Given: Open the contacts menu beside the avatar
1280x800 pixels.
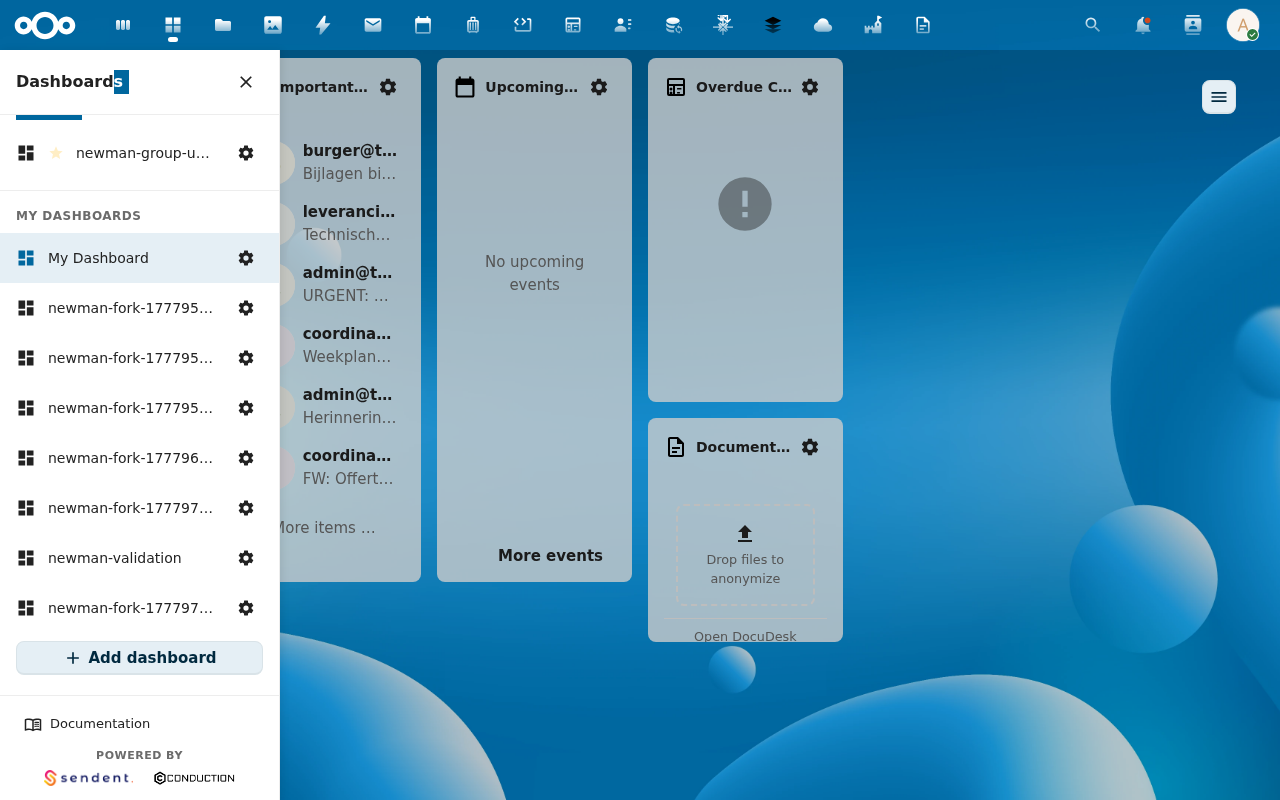Looking at the screenshot, I should (1193, 25).
